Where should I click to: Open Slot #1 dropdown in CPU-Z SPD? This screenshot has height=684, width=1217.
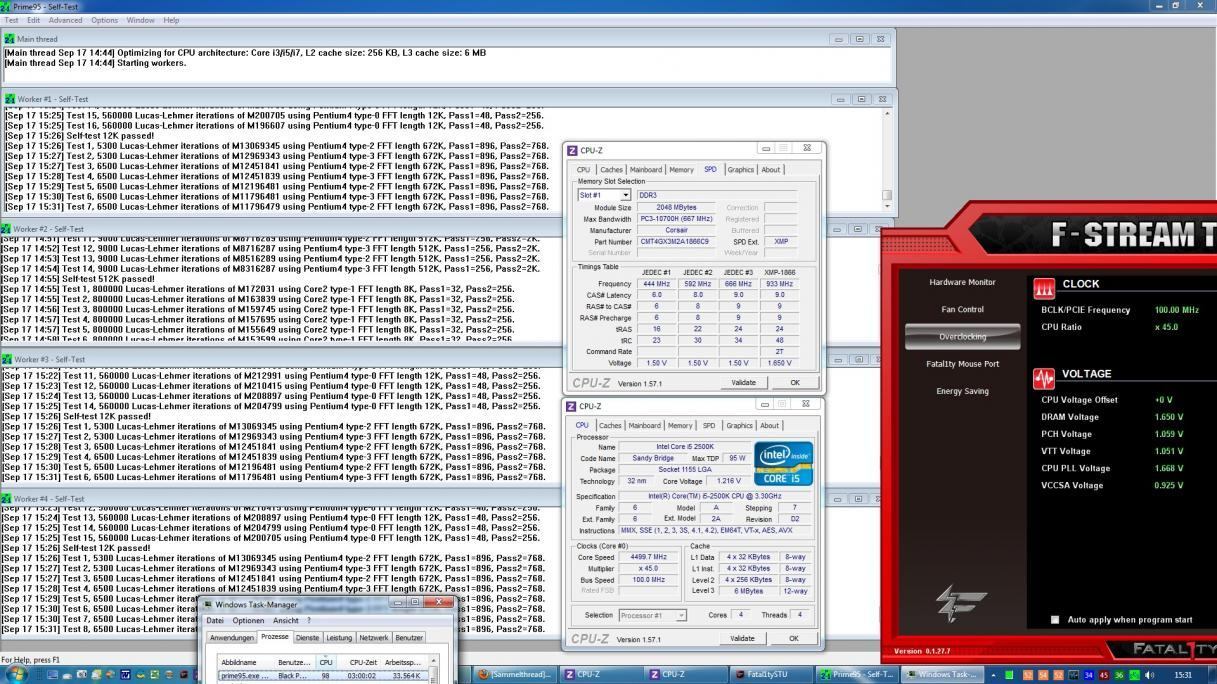pos(626,195)
